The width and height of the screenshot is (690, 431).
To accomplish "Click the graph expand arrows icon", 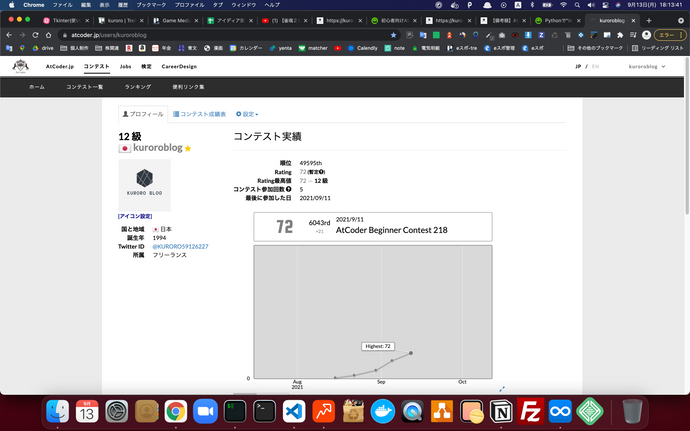I will tap(502, 389).
